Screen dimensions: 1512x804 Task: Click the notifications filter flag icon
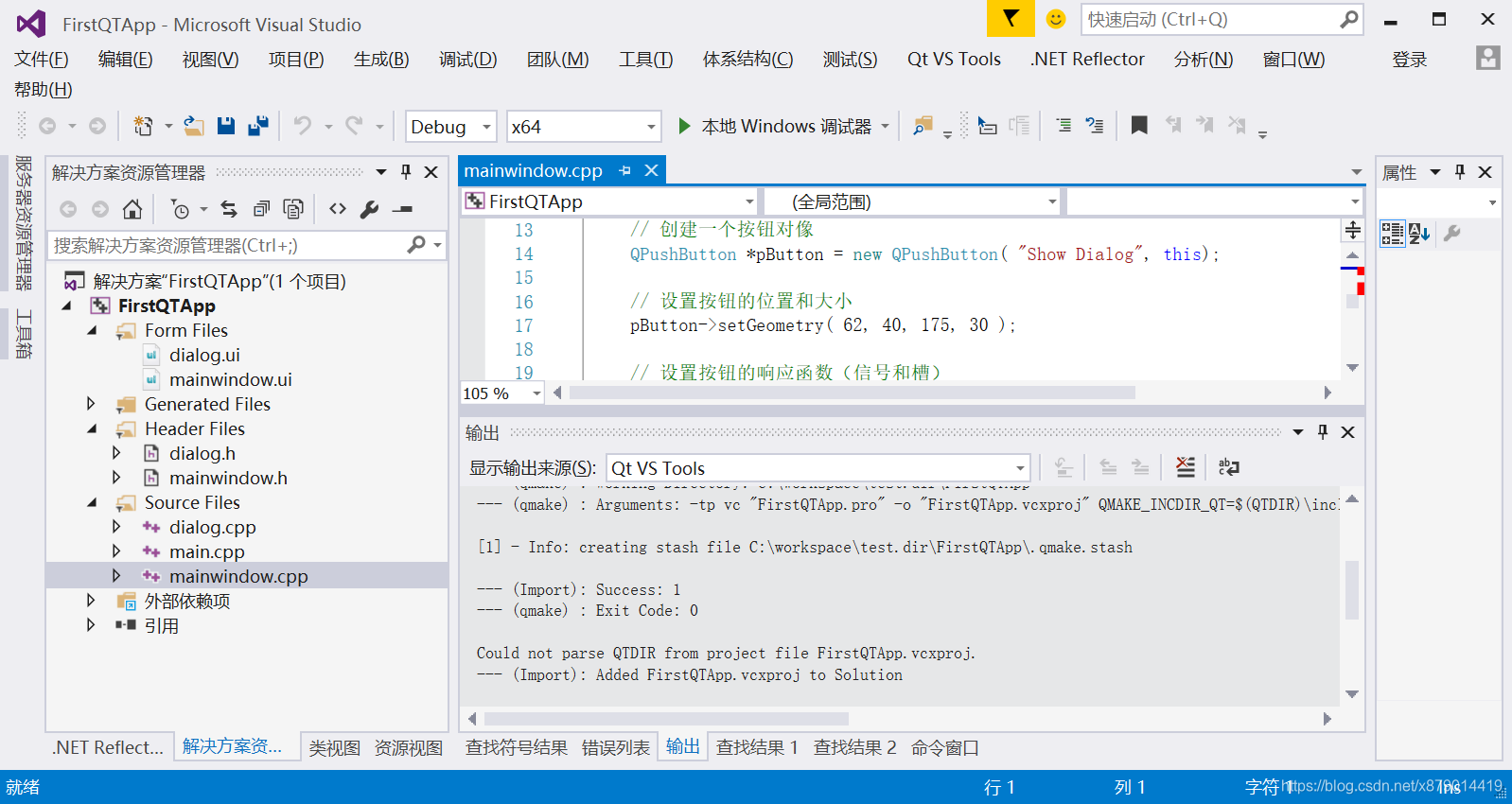tap(1011, 19)
